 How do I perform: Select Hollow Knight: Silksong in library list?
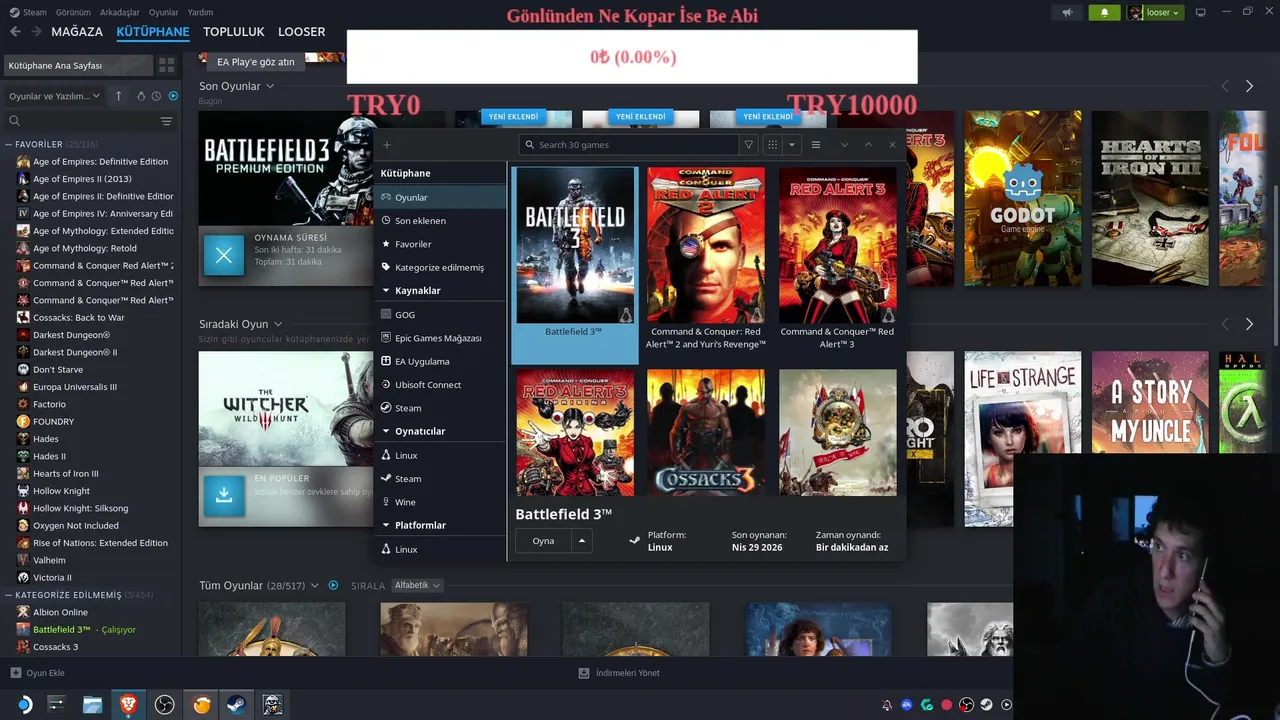(81, 508)
